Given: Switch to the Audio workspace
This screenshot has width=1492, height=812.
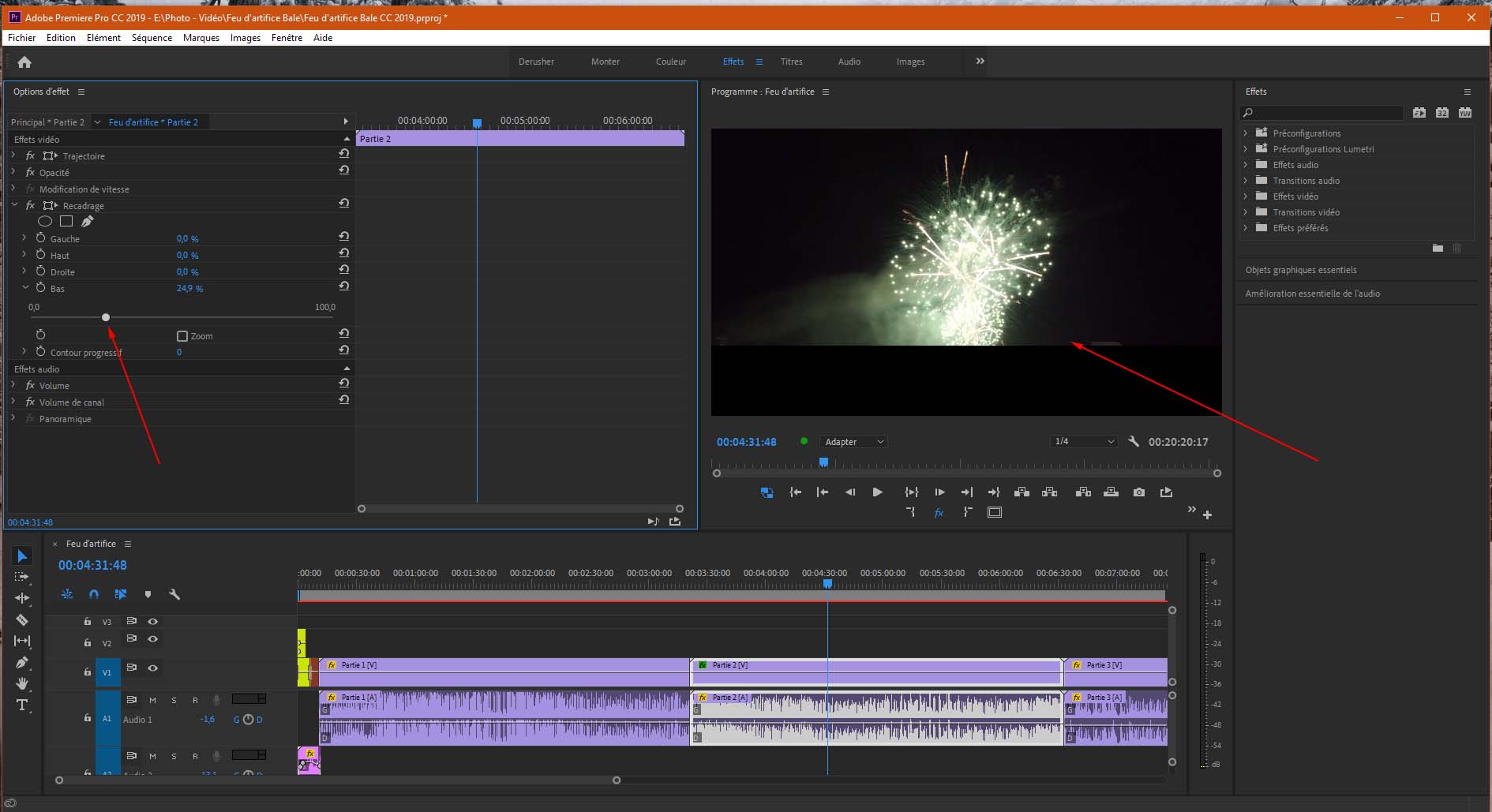Looking at the screenshot, I should 849,62.
